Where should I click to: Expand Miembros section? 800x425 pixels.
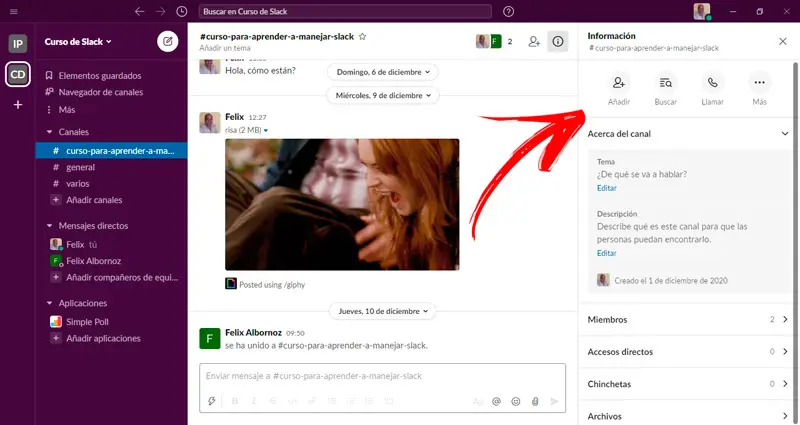(686, 319)
